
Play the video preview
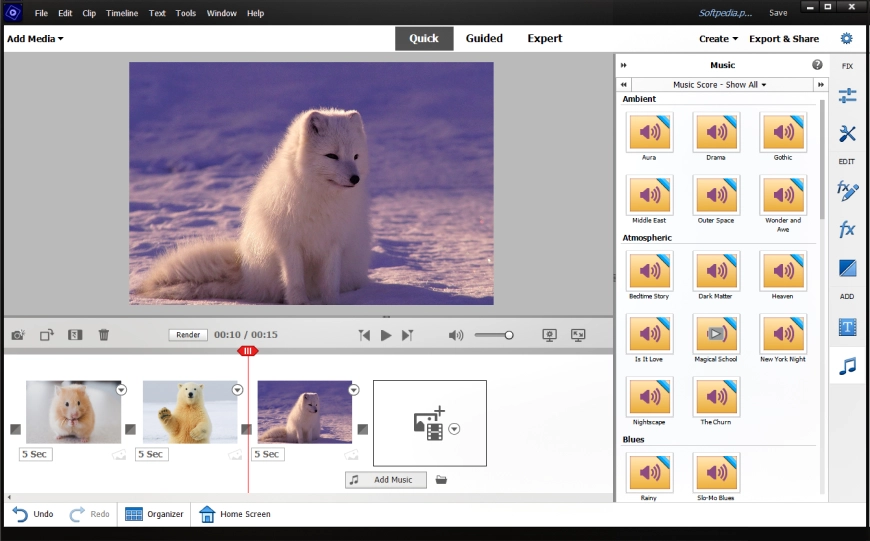[x=386, y=335]
